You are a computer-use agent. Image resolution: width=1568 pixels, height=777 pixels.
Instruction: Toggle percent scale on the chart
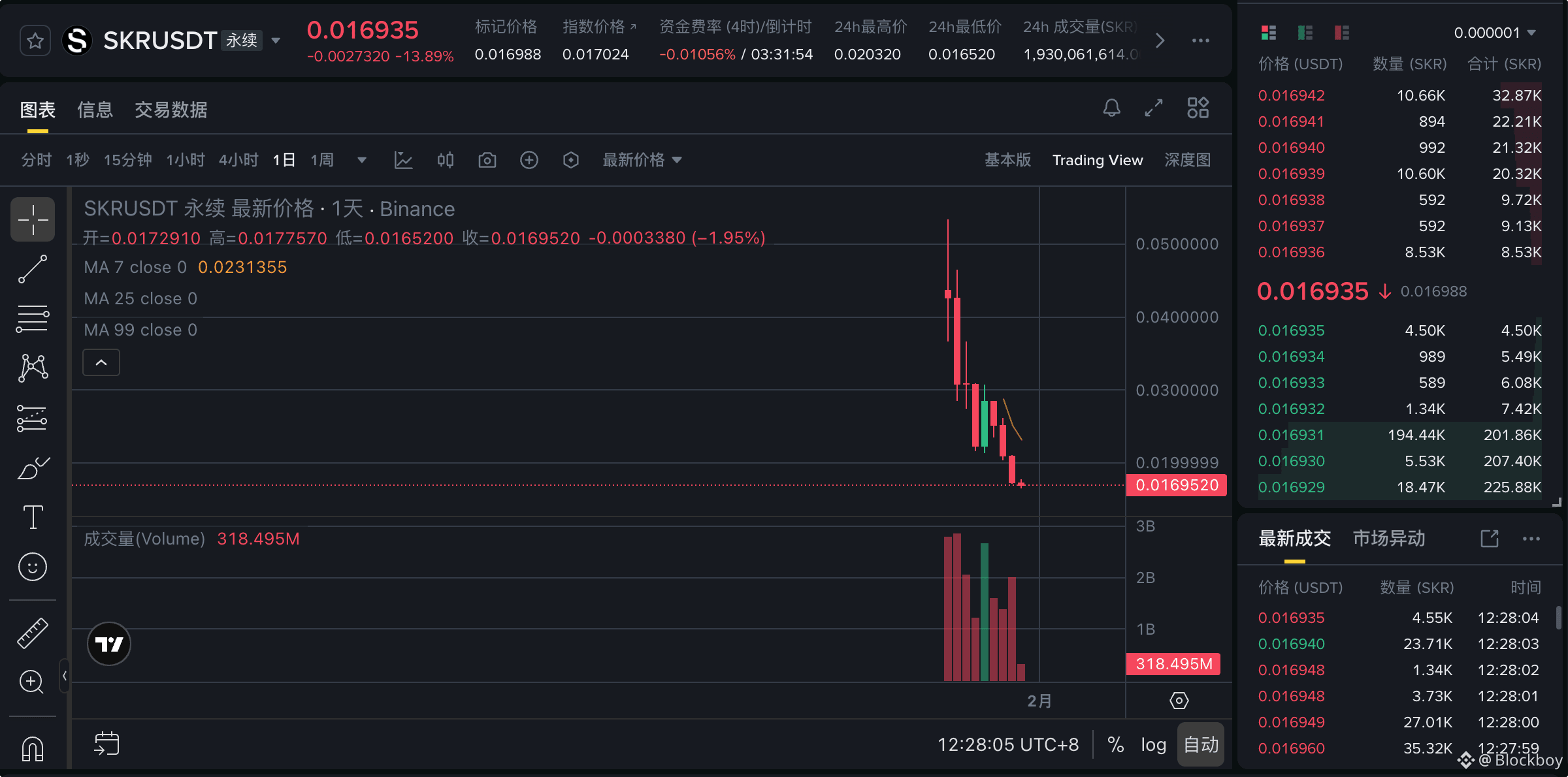coord(1115,744)
